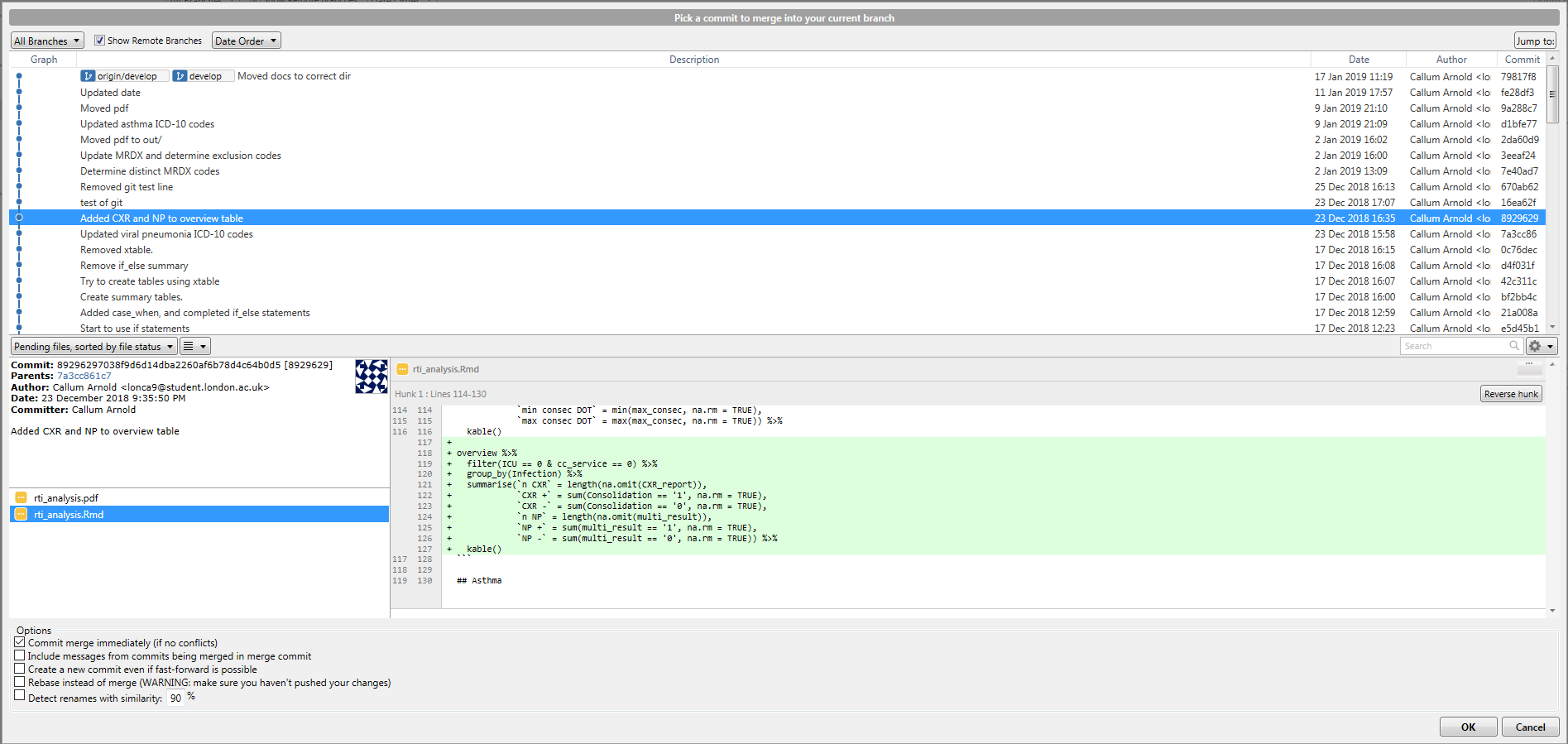Click the Description column header
Image resolution: width=1568 pixels, height=744 pixels.
[x=693, y=60]
